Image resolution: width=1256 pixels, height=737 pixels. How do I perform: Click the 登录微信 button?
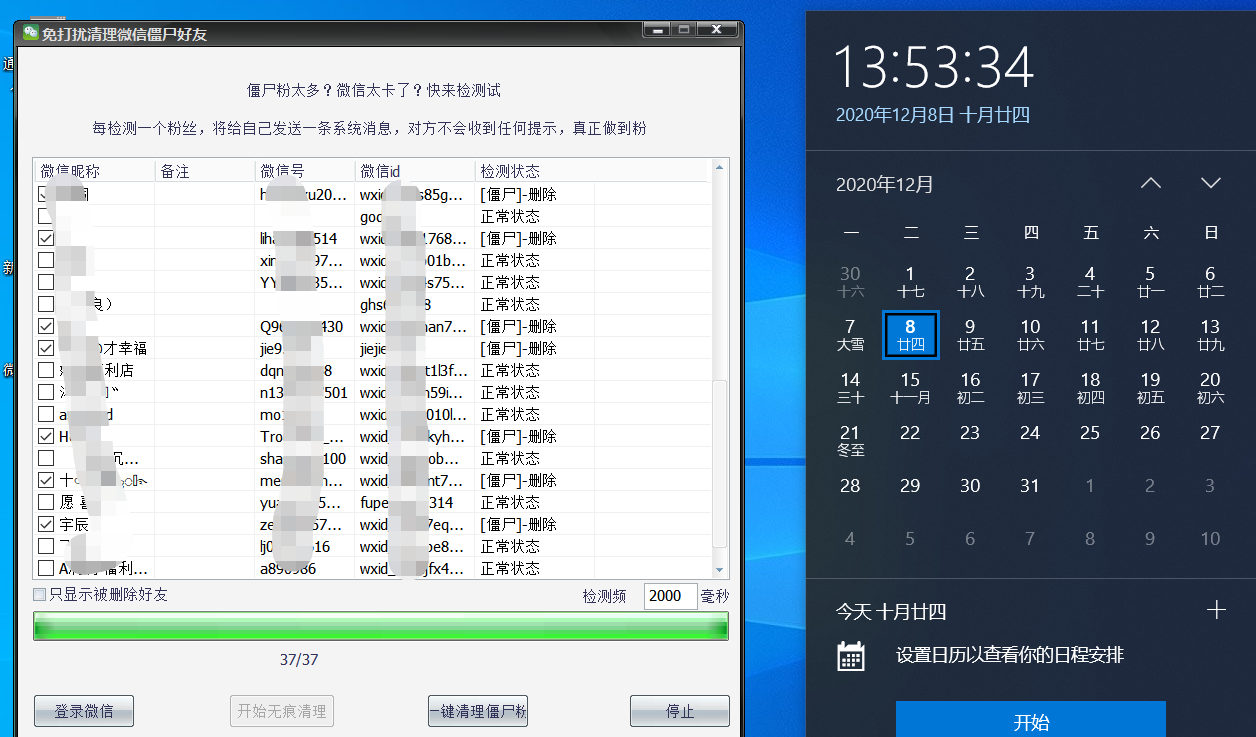84,712
